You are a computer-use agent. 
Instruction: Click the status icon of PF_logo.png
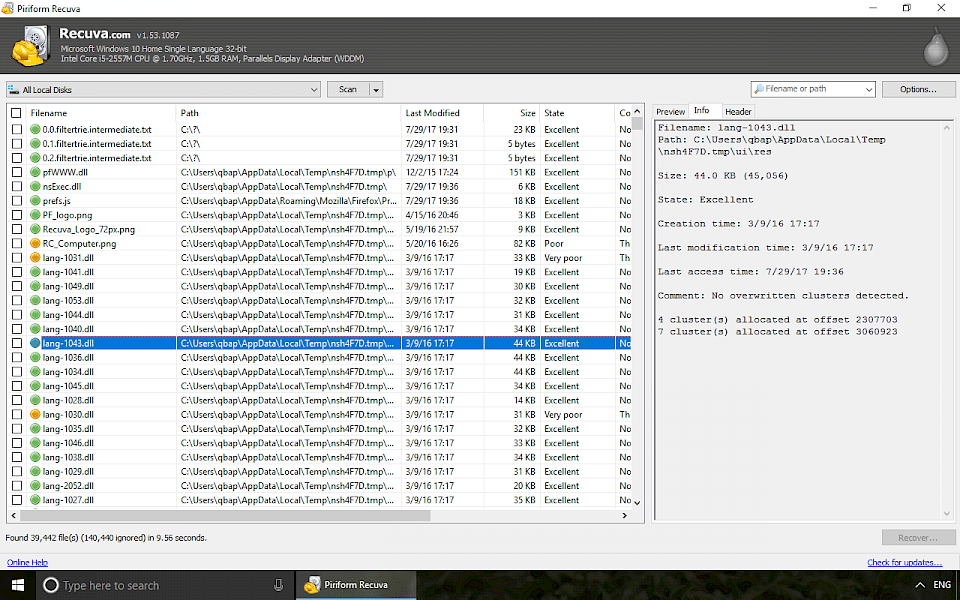36,215
